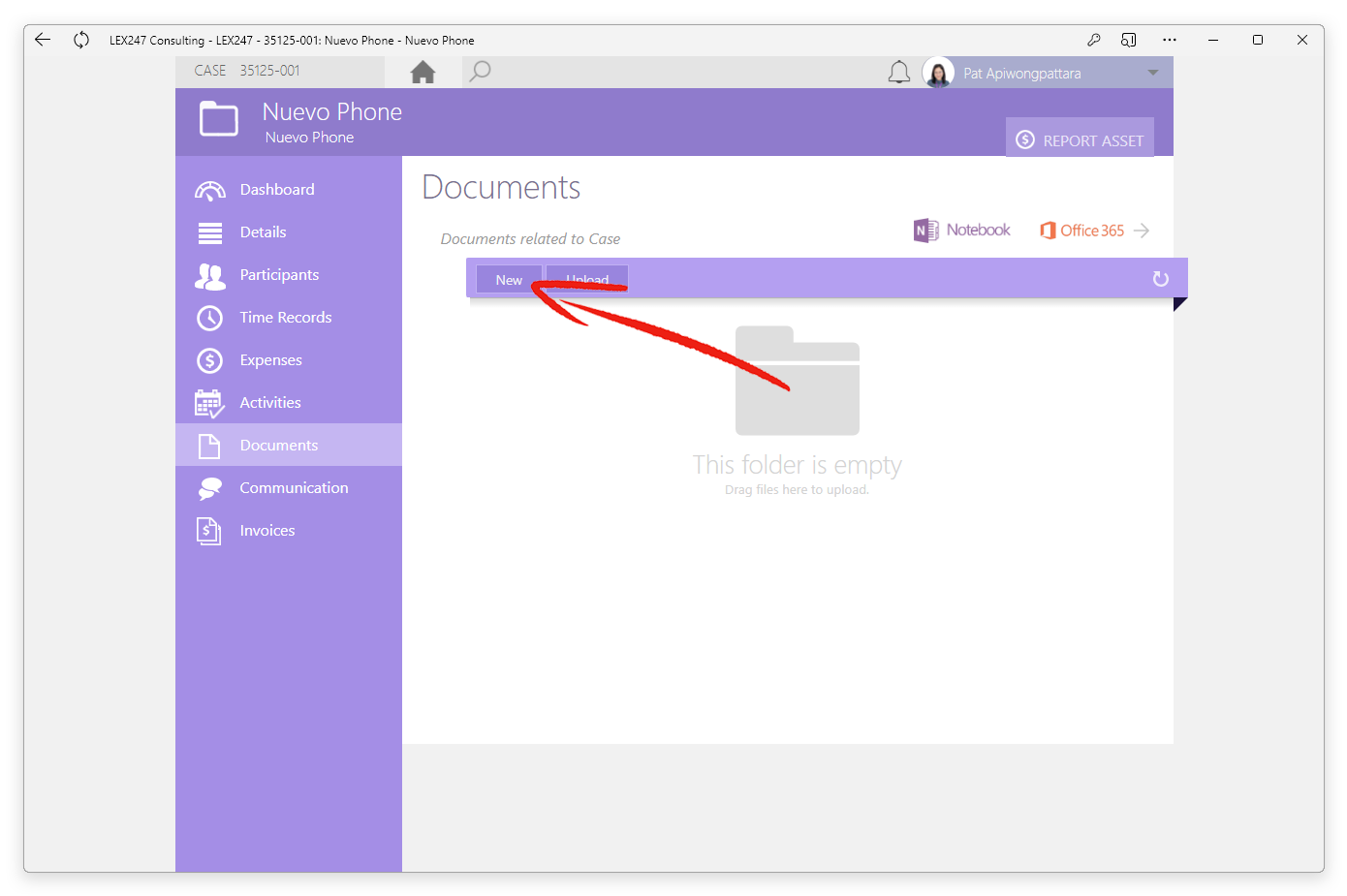Click the Dashboard gauge icon
This screenshot has width=1347, height=896.
point(209,190)
